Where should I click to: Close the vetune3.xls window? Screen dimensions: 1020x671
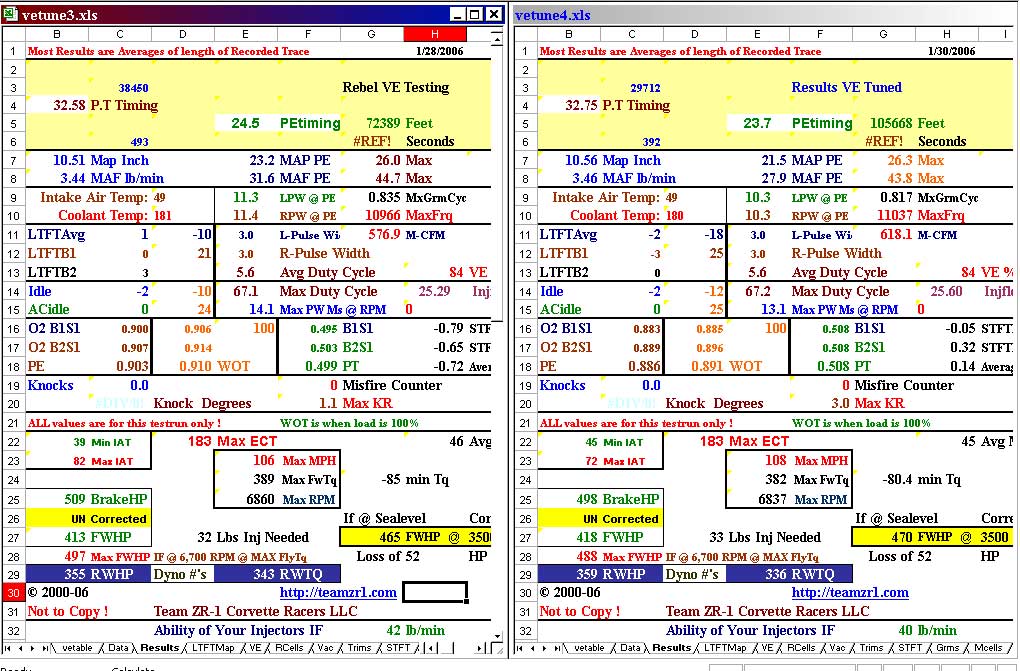(494, 14)
